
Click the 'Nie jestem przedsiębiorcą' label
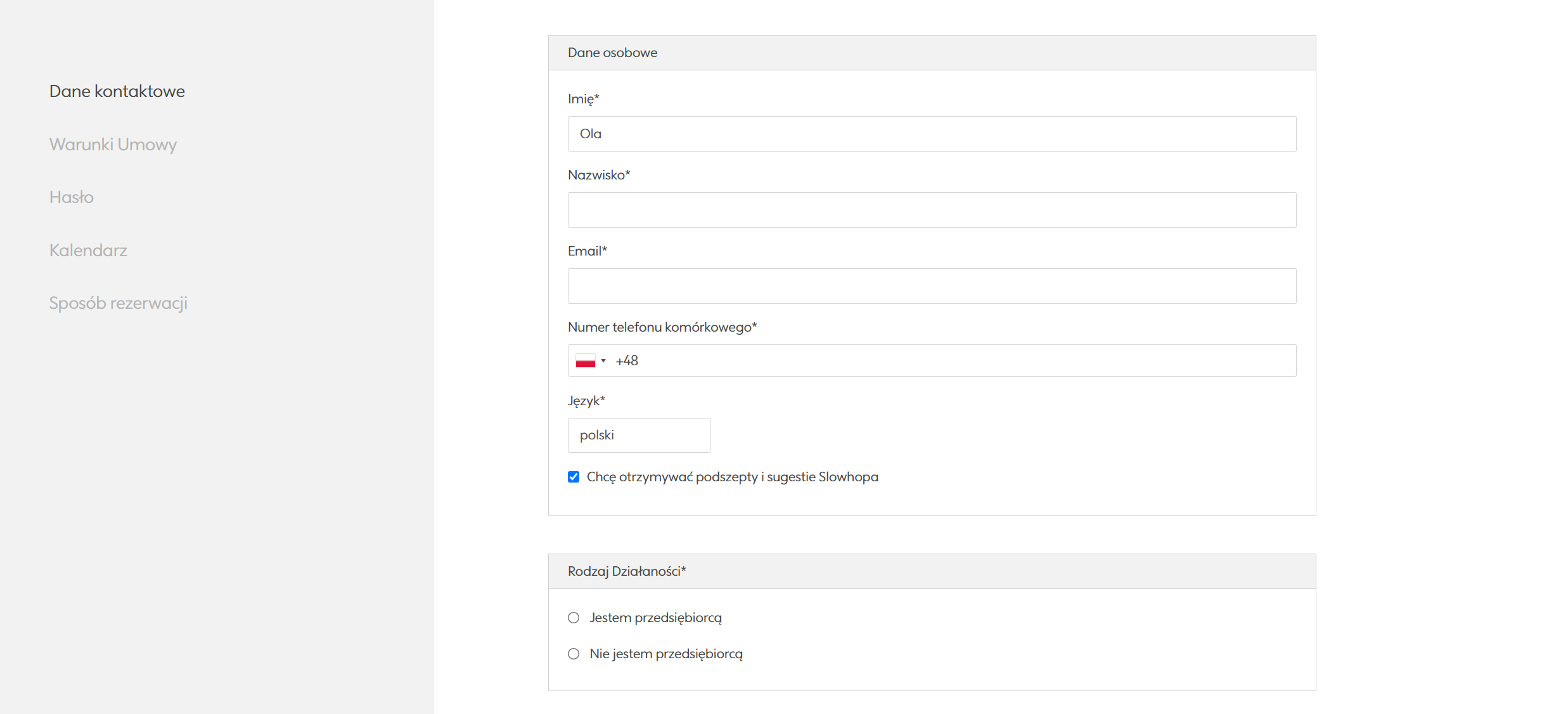tap(665, 654)
